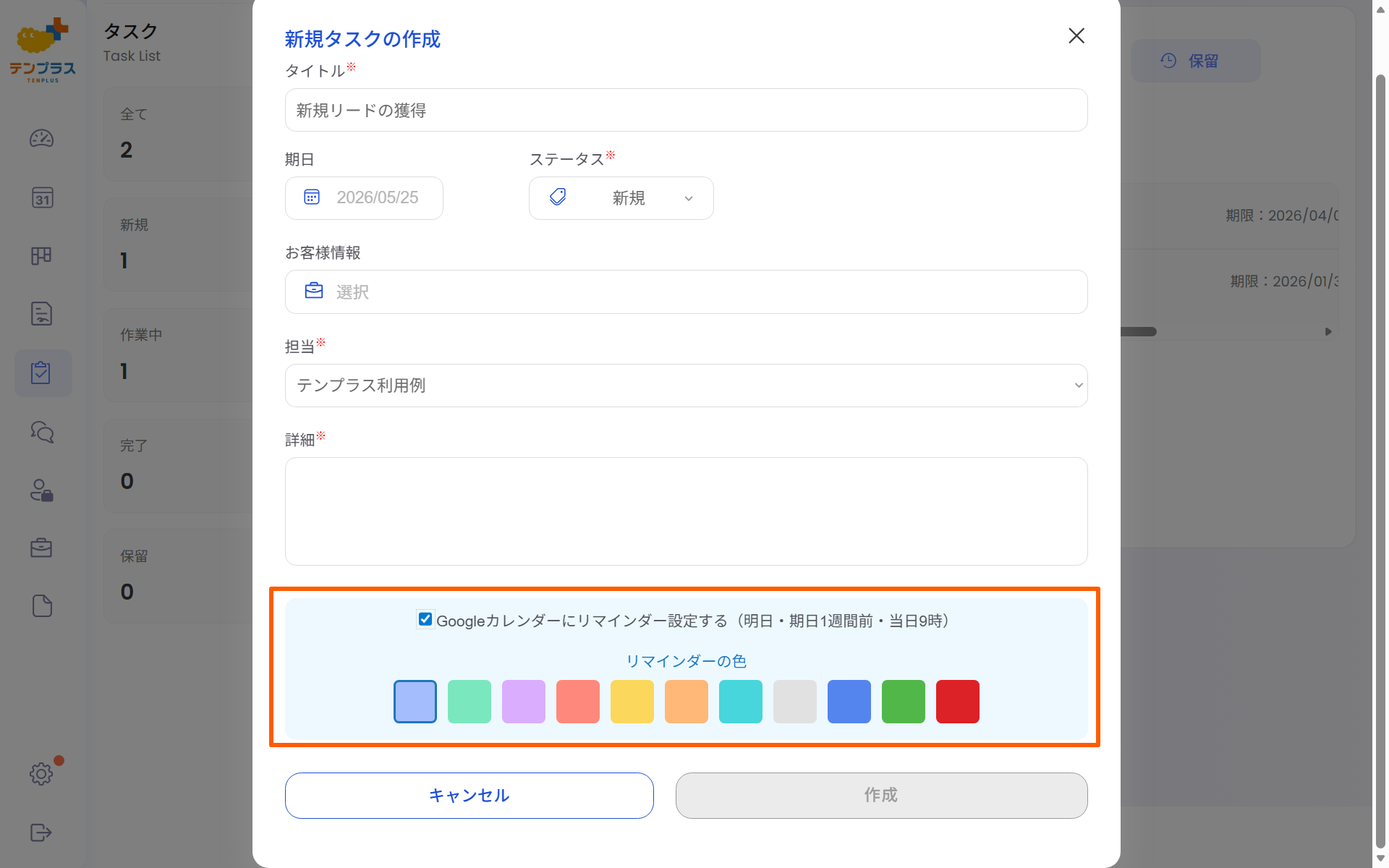Expand the 担当 dropdown テンプラス利用例
The width and height of the screenshot is (1389, 868).
[x=686, y=386]
